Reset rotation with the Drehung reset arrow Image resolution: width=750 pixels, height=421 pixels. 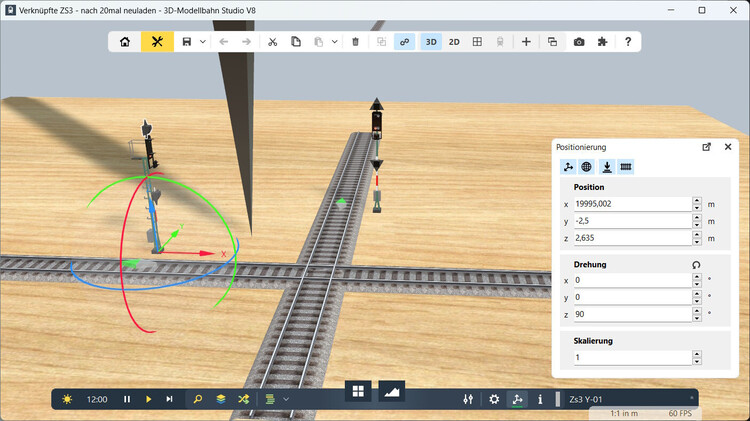point(697,264)
